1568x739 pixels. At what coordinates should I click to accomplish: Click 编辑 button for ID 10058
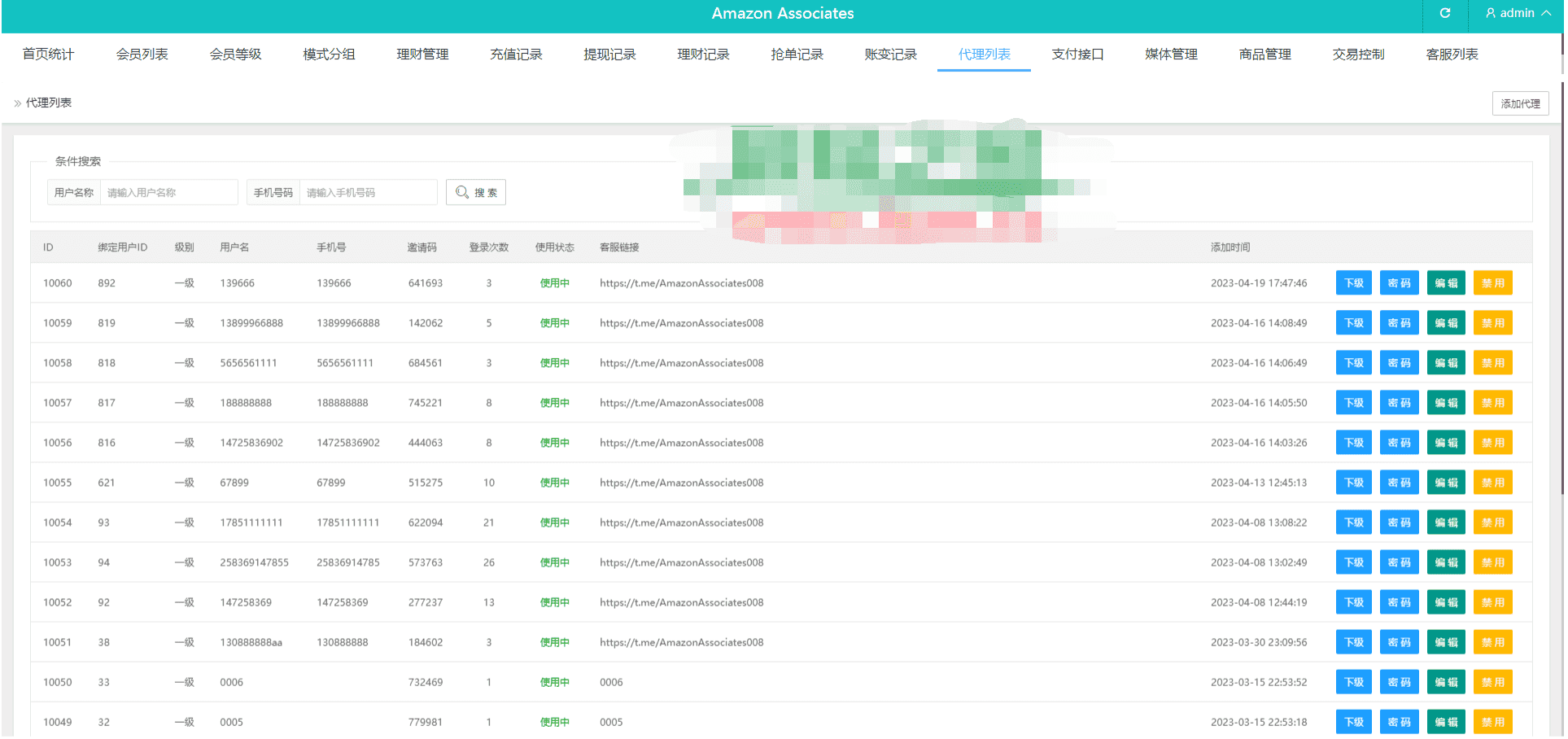[1445, 363]
